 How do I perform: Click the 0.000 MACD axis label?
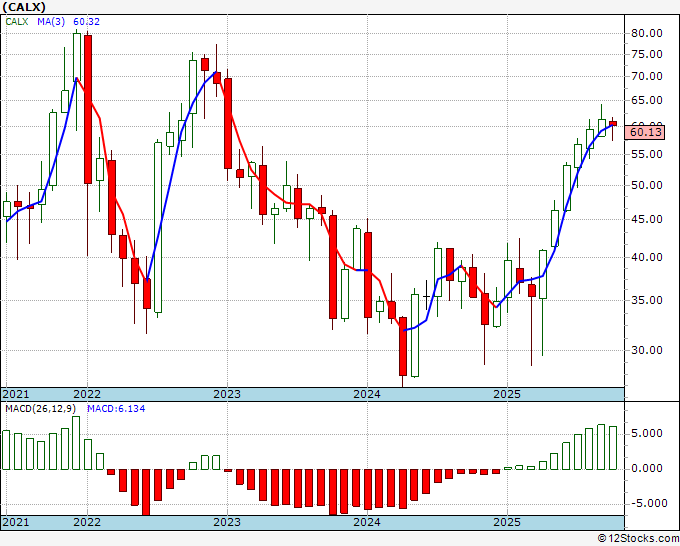coord(647,468)
